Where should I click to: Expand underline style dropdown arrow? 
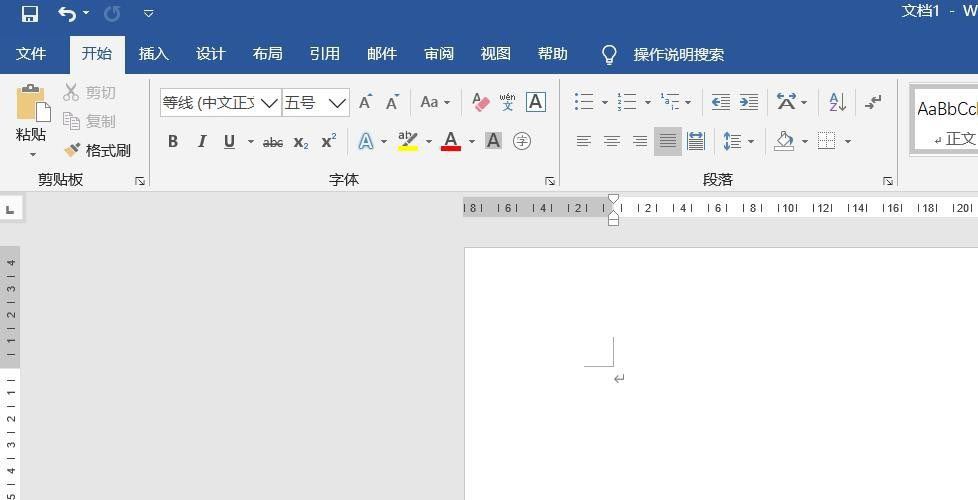(251, 142)
